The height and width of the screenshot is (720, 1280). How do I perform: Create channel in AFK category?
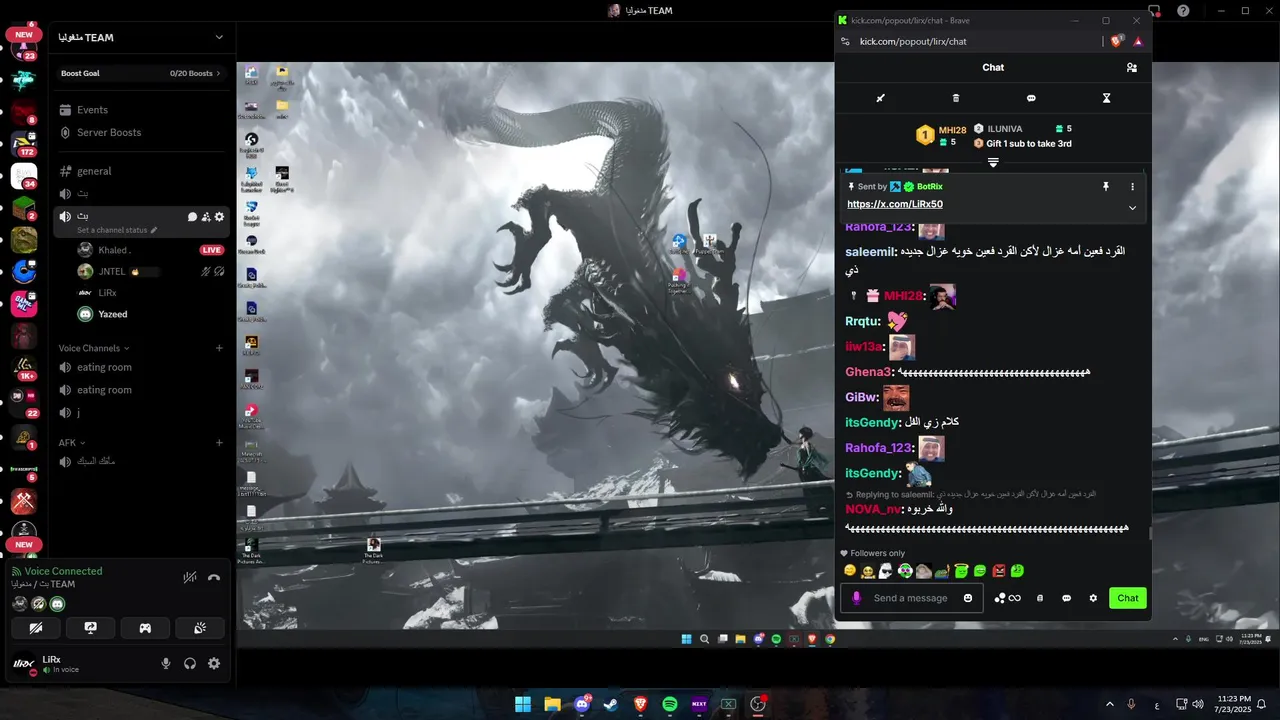pyautogui.click(x=219, y=442)
